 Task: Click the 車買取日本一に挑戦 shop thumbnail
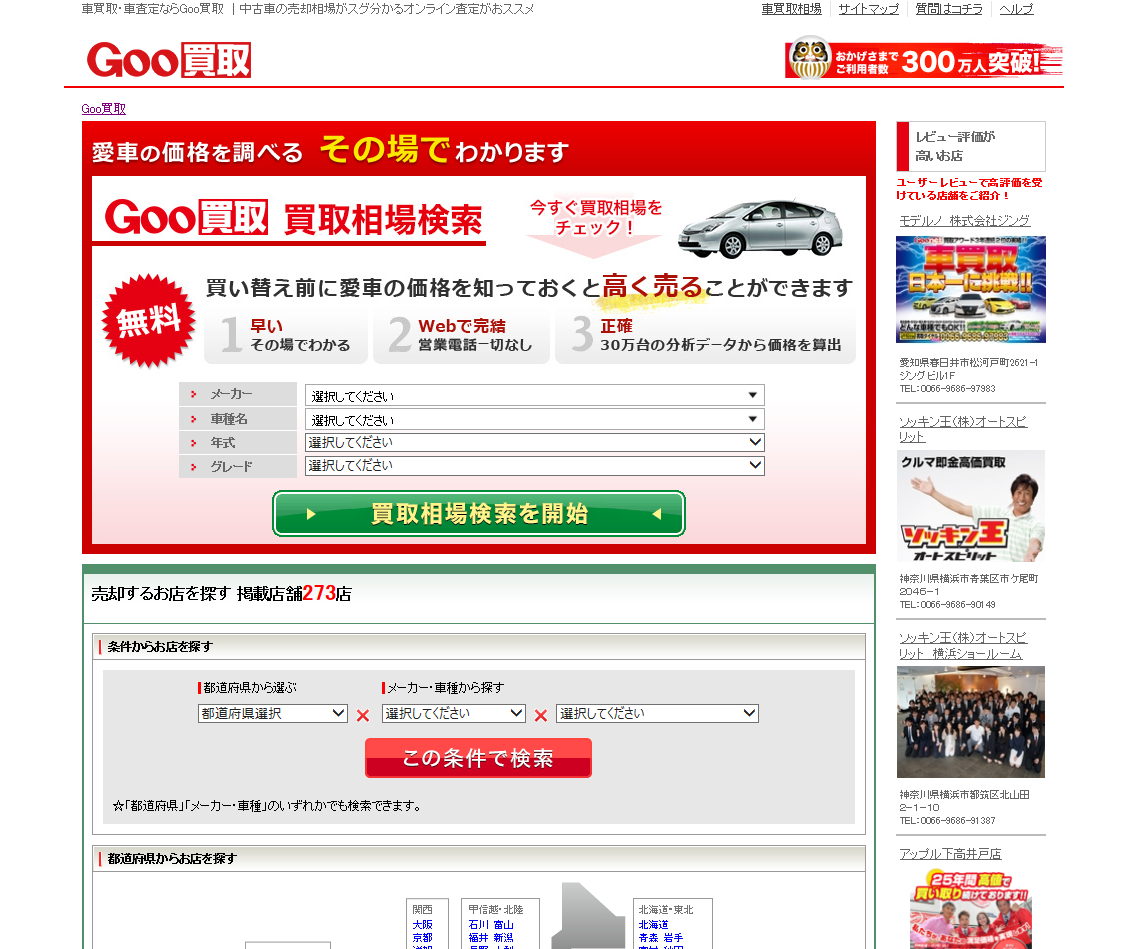(971, 290)
